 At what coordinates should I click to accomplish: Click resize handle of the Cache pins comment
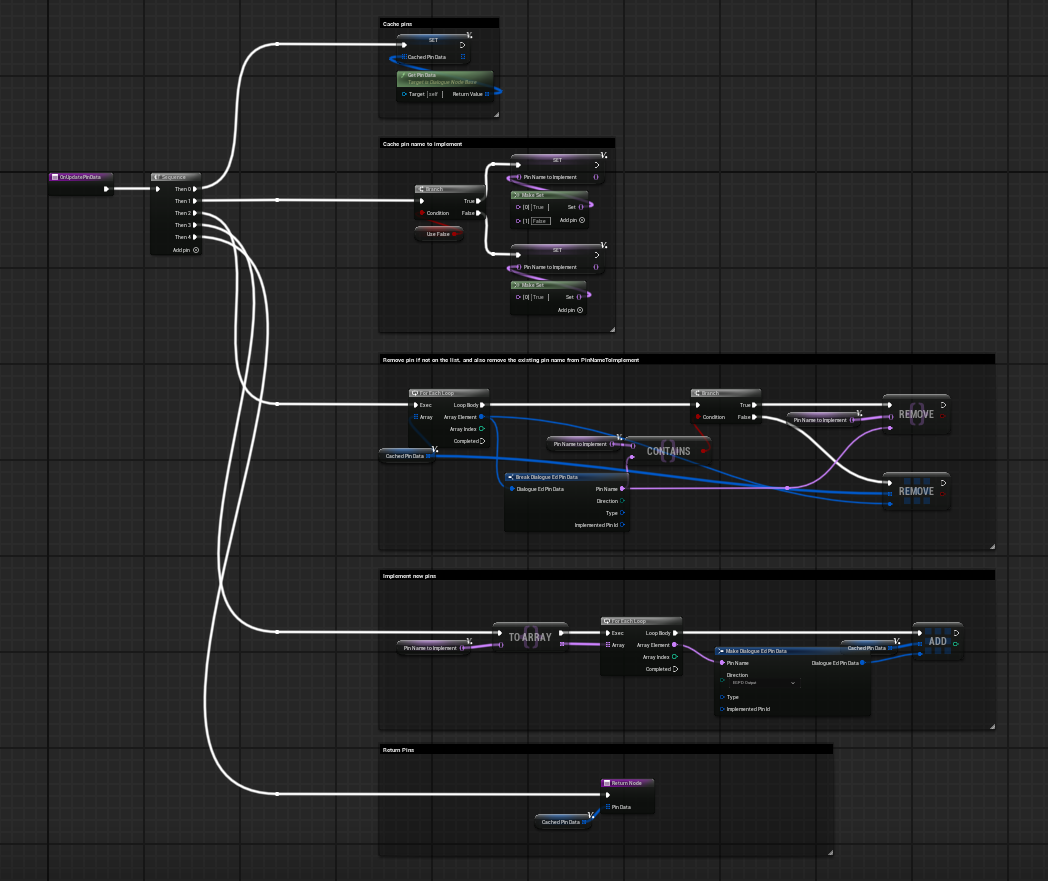pos(495,114)
